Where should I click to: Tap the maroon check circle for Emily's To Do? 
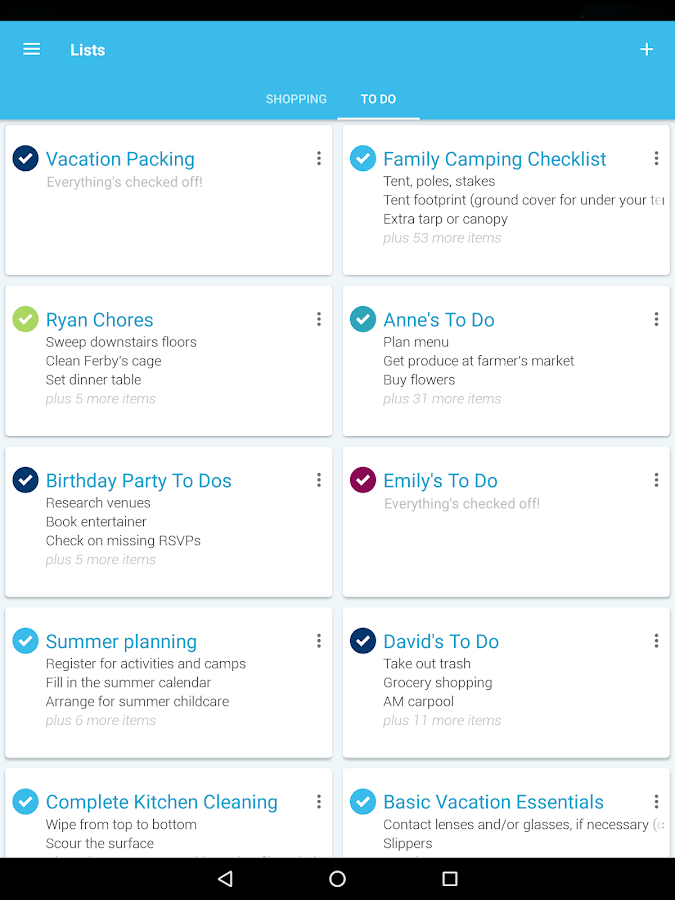click(362, 480)
